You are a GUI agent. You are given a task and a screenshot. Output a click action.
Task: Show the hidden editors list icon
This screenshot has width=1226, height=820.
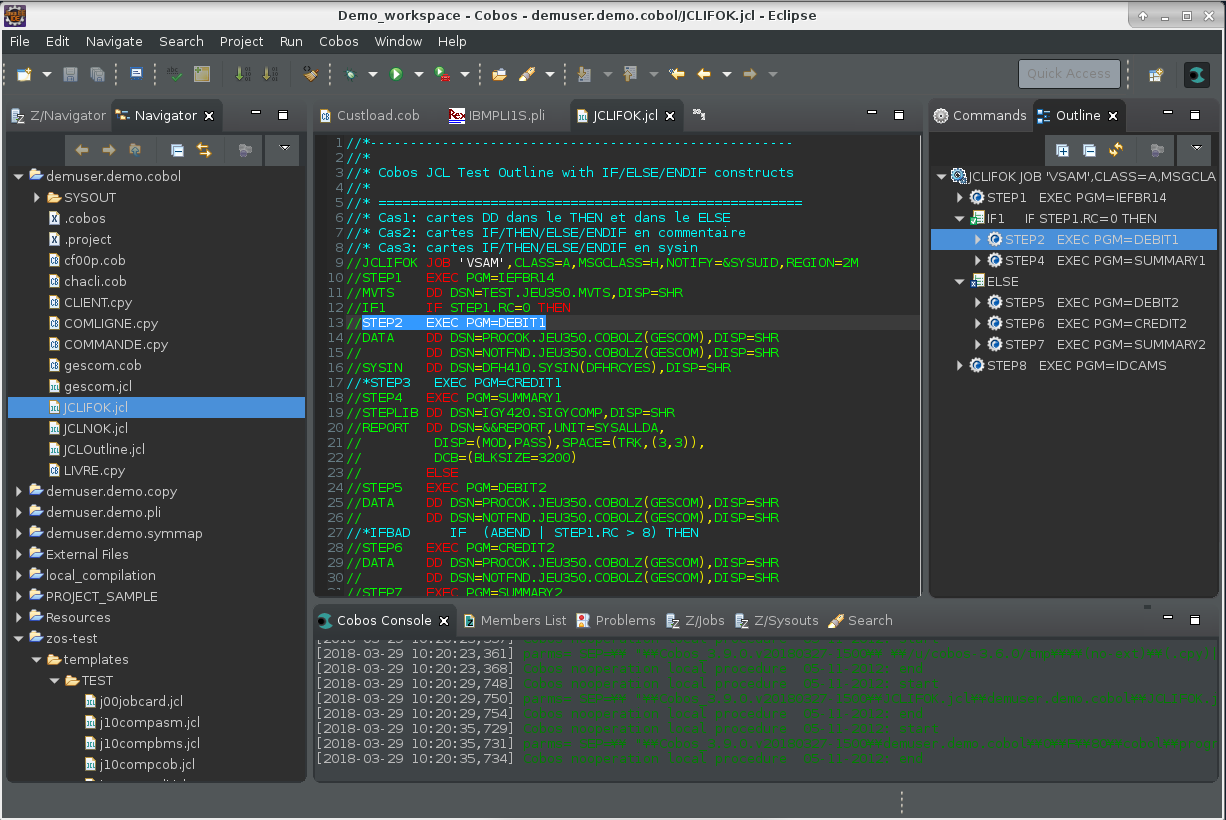click(699, 115)
